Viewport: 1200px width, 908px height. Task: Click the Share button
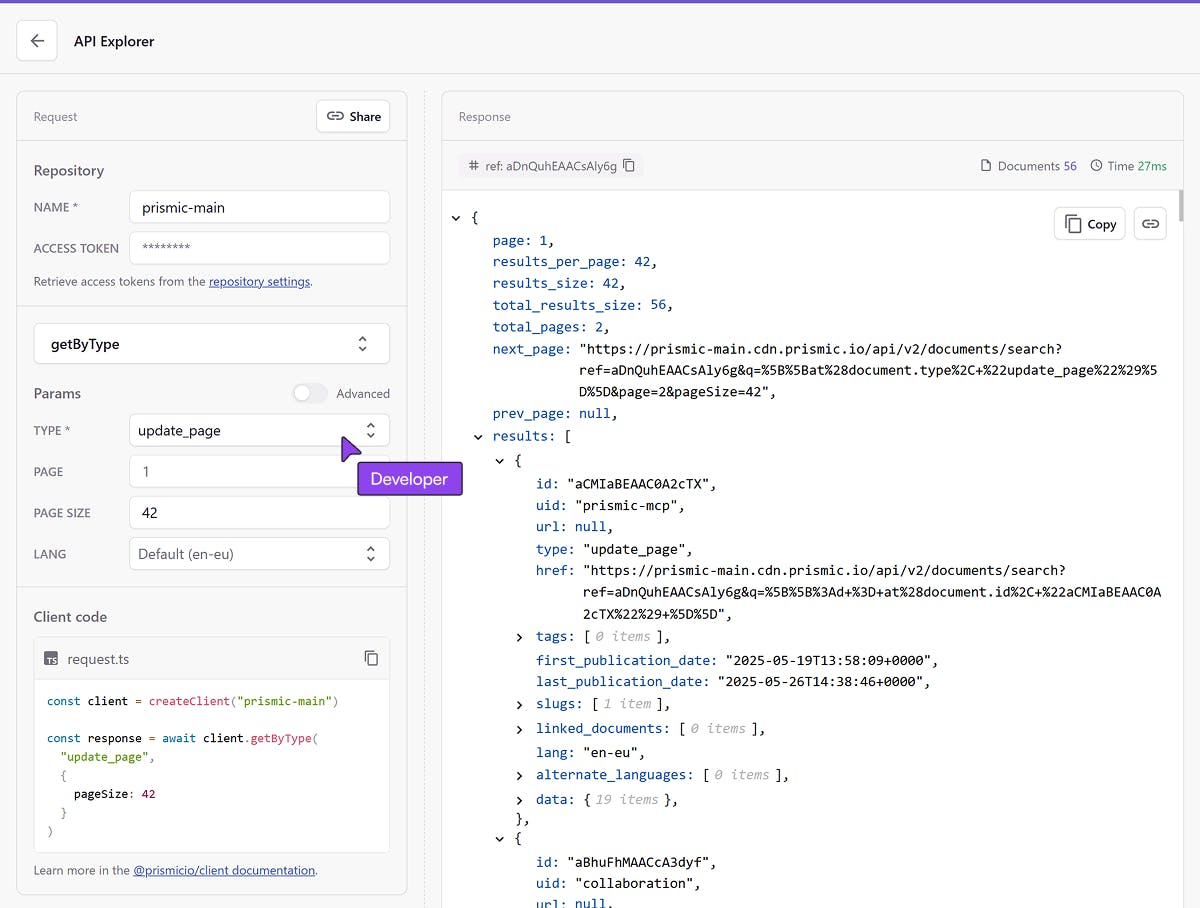click(353, 117)
